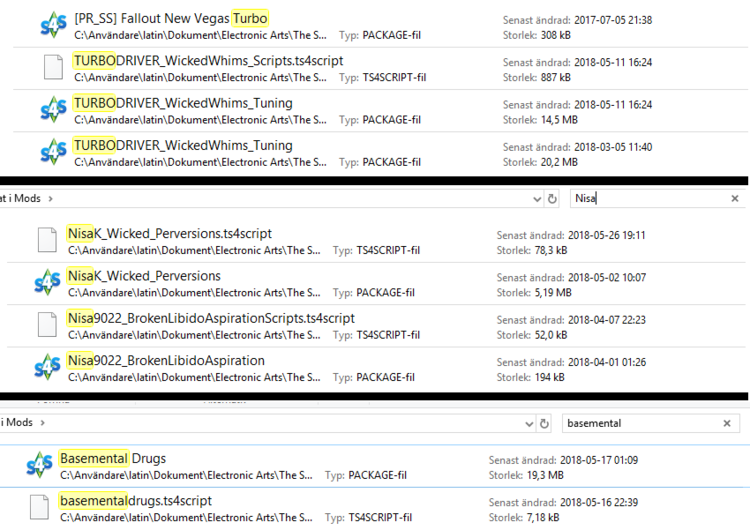Click PACKAGE-fil type in the Basemental Drugs row
The width and height of the screenshot is (750, 530).
pos(377,475)
